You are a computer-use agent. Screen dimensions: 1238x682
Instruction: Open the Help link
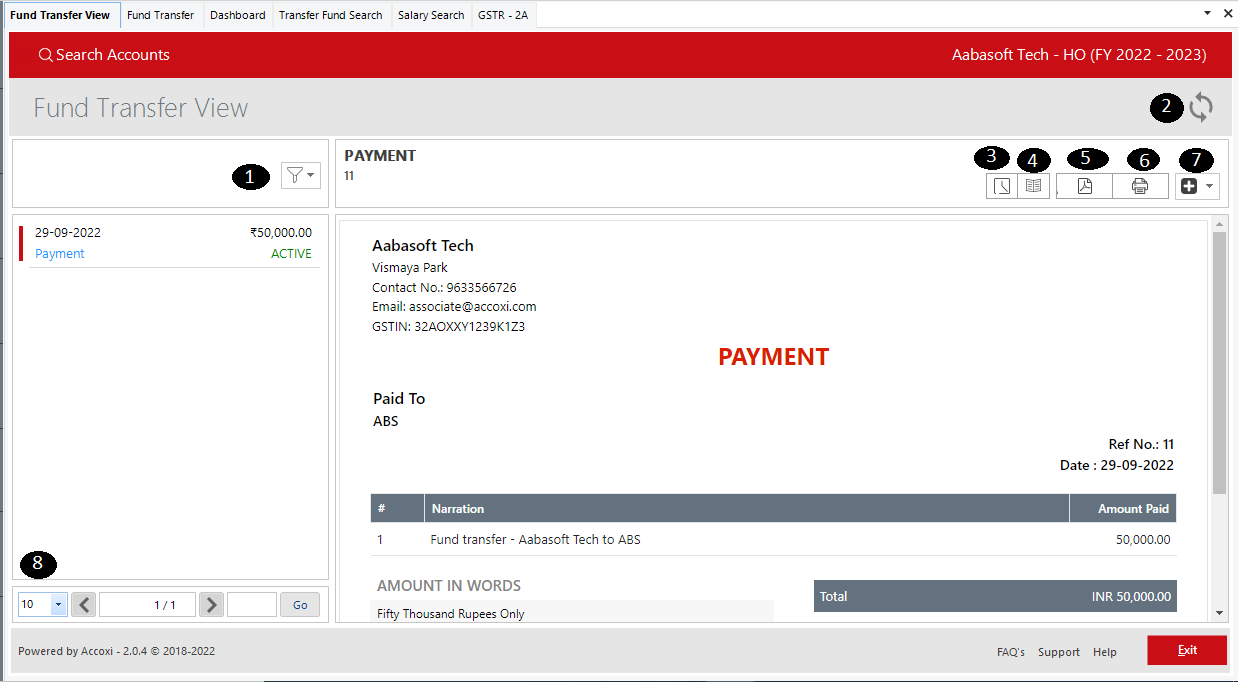coord(1105,652)
